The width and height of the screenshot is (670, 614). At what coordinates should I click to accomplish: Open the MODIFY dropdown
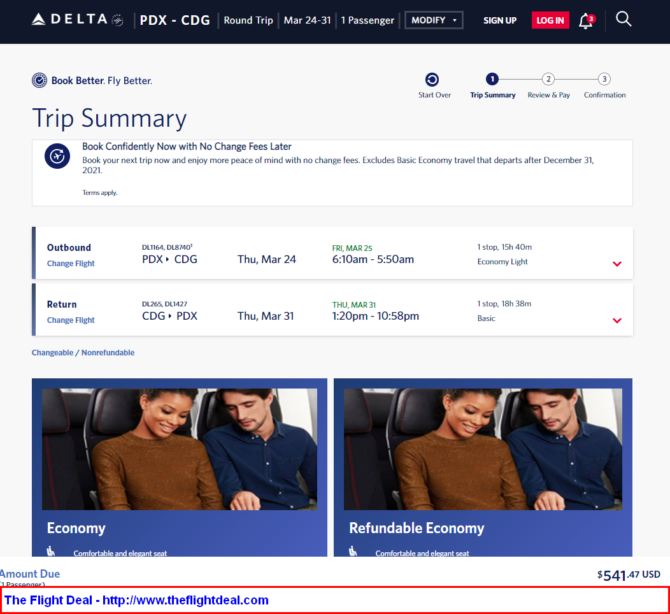click(434, 20)
